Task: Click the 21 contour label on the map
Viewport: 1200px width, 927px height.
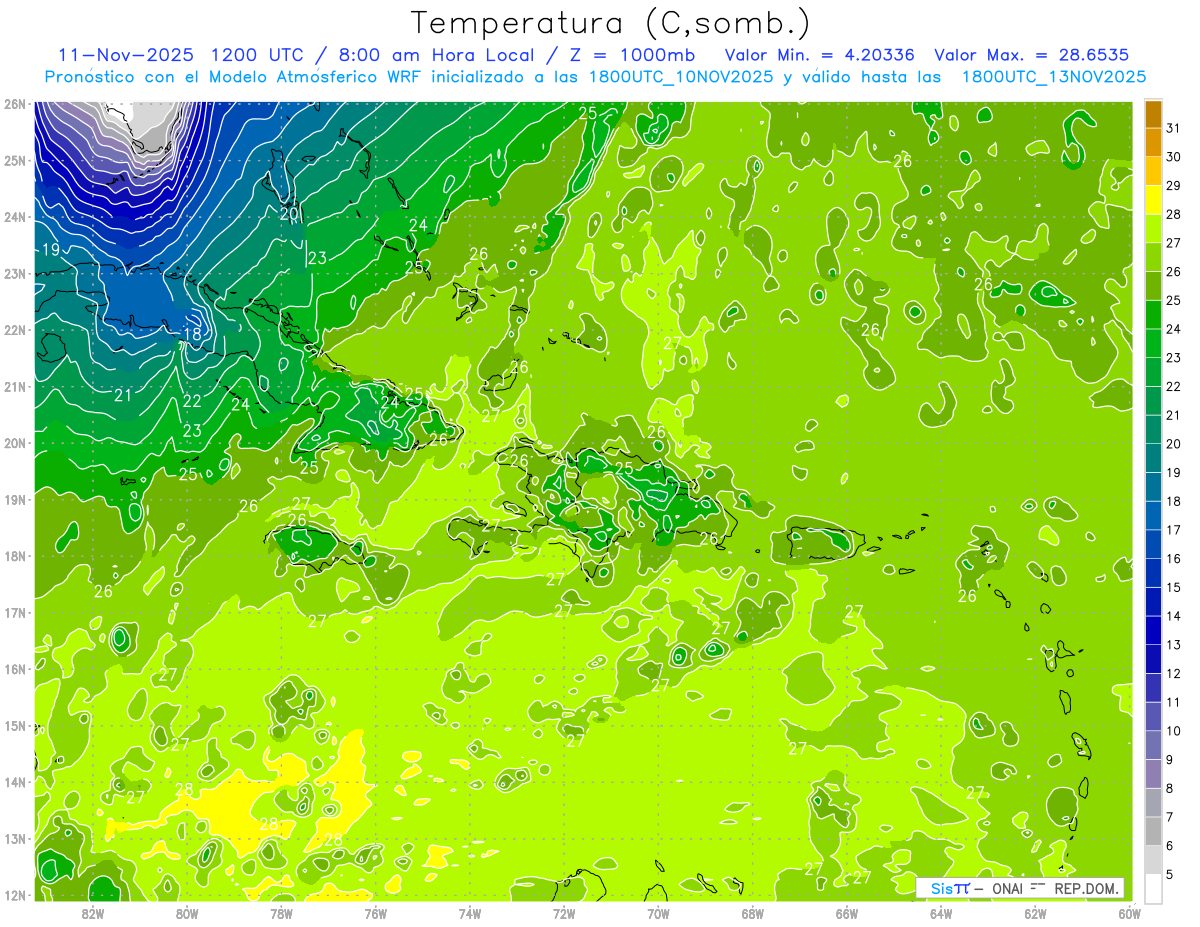Action: 123,396
